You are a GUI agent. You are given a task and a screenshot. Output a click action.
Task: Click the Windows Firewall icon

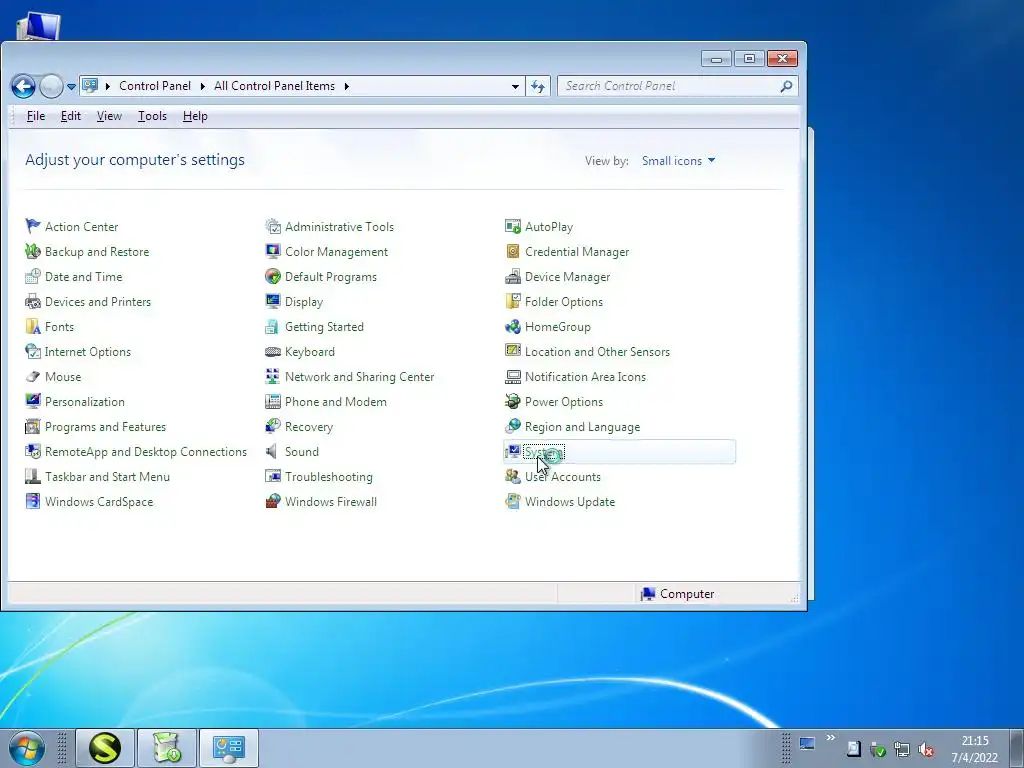pos(273,502)
